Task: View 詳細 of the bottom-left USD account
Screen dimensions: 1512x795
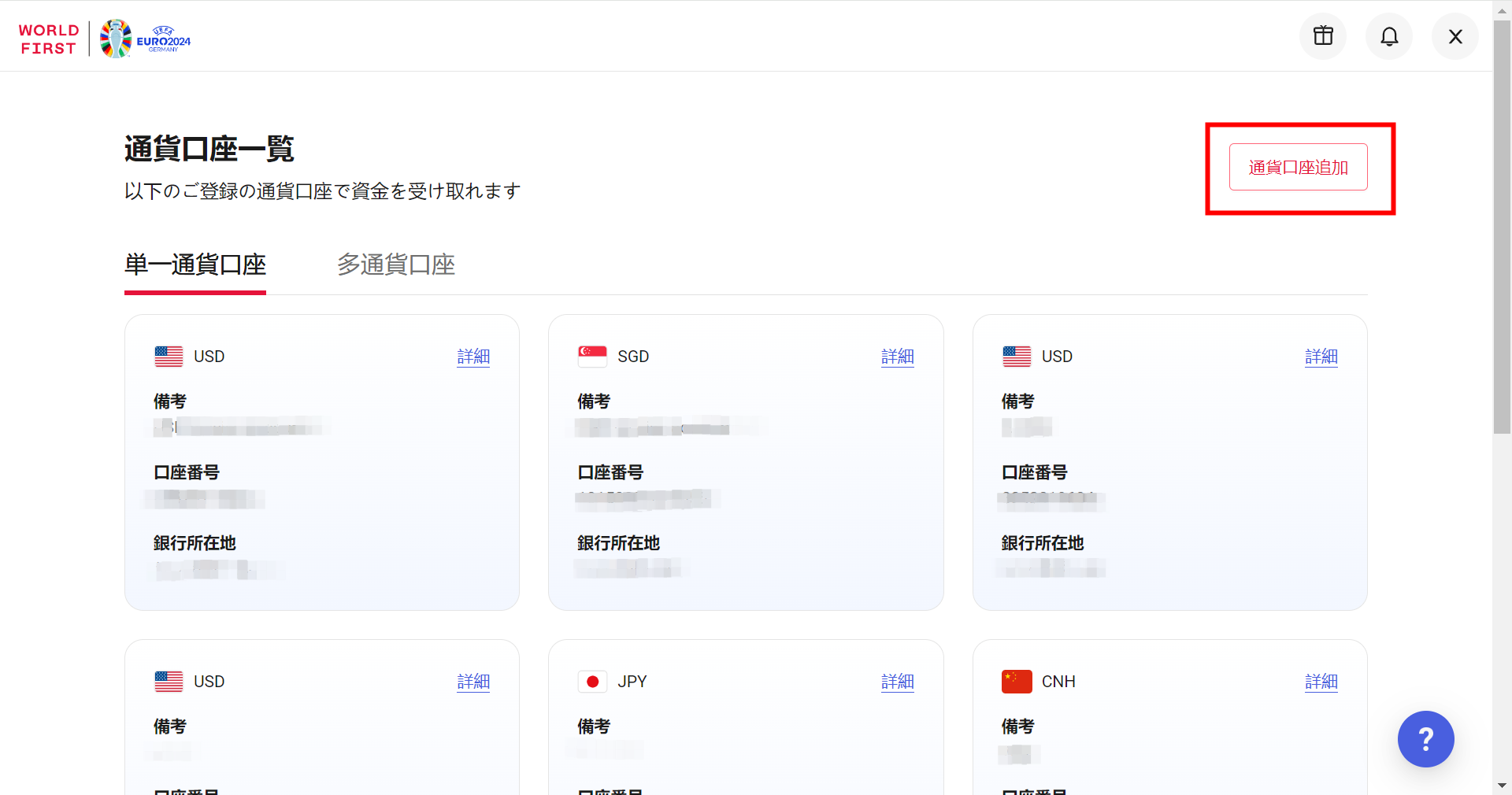Action: pyautogui.click(x=473, y=682)
